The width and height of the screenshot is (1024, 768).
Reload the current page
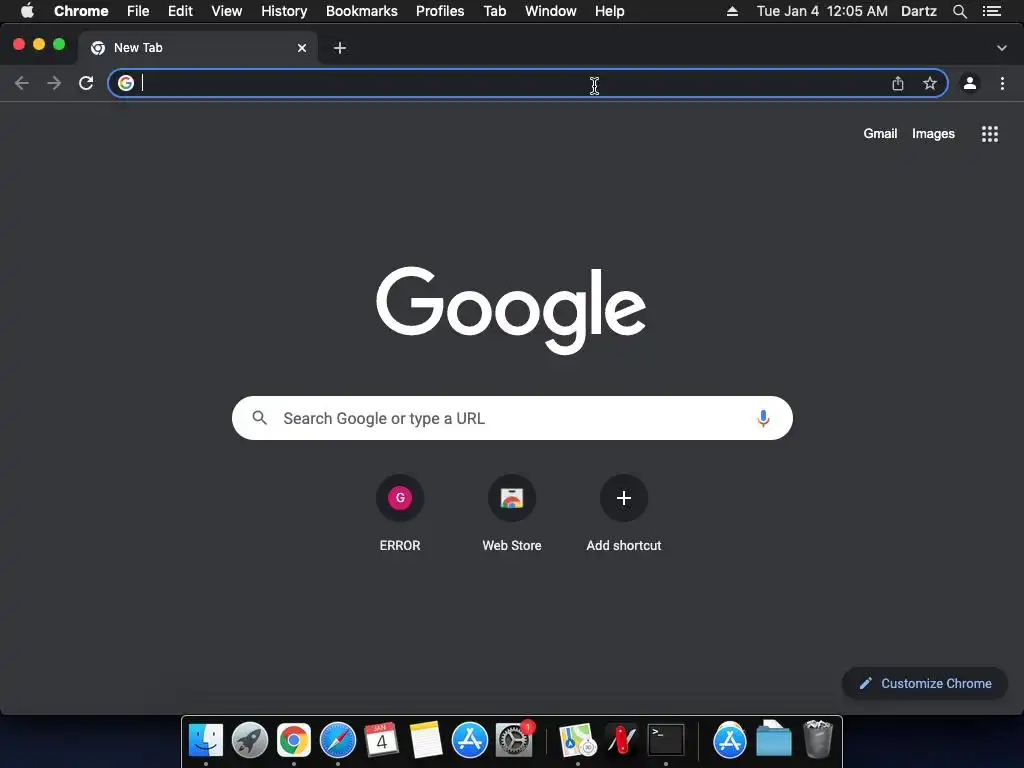(x=86, y=83)
